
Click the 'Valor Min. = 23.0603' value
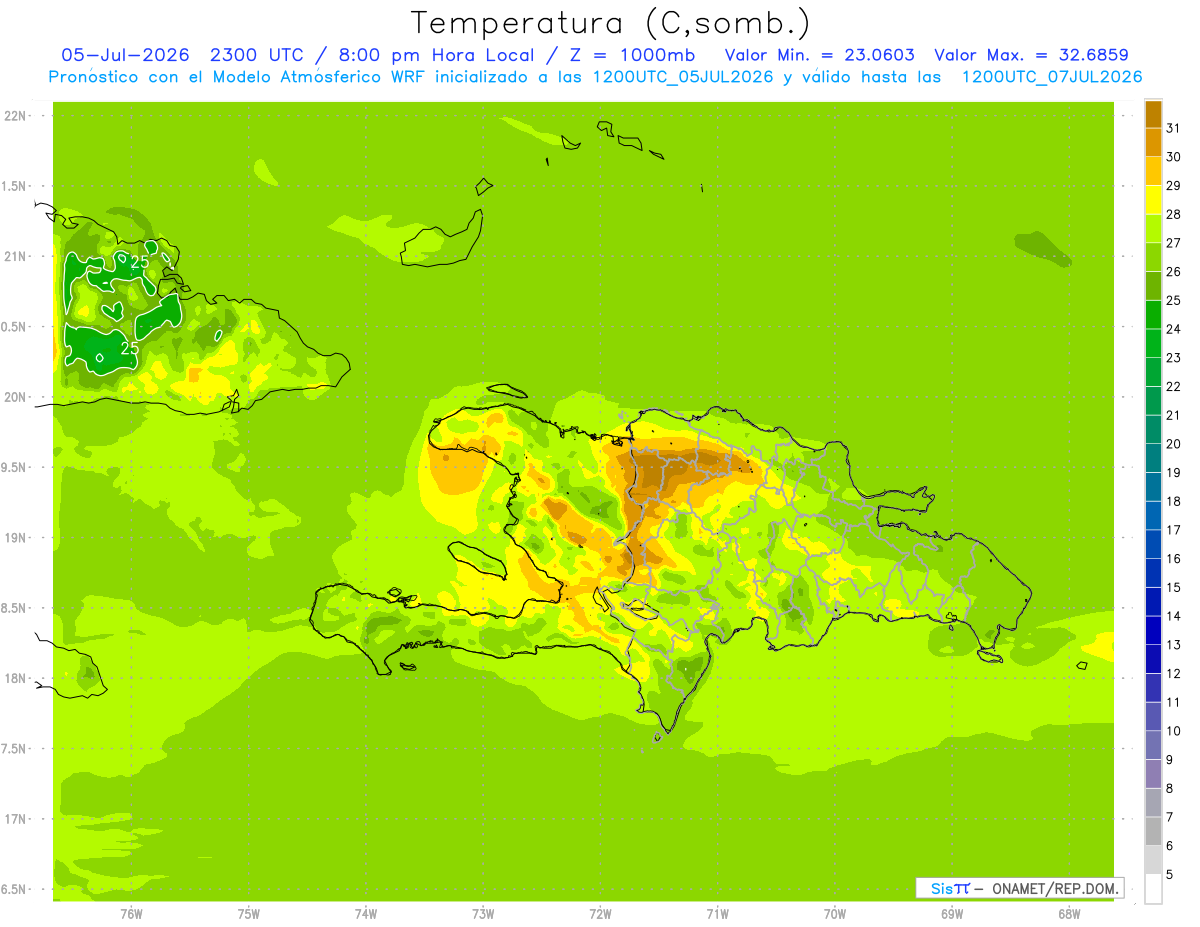[x=819, y=55]
